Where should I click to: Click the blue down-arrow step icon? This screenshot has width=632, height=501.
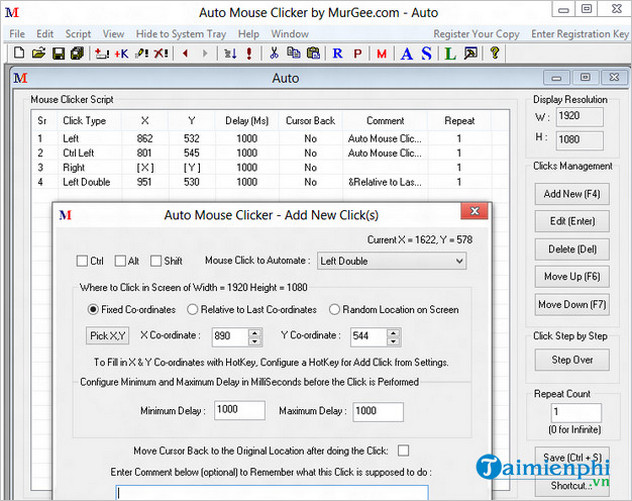coord(230,53)
